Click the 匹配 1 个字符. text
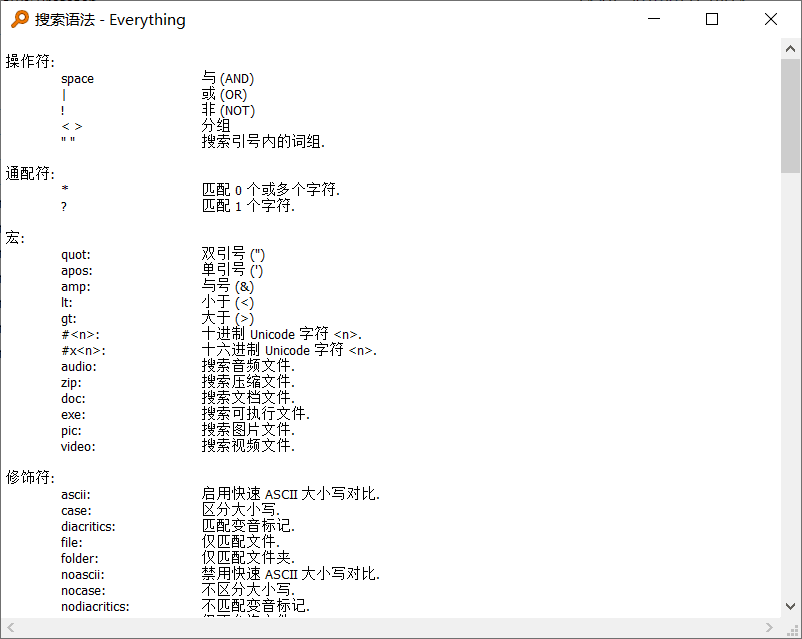Viewport: 802px width, 639px height. [248, 206]
